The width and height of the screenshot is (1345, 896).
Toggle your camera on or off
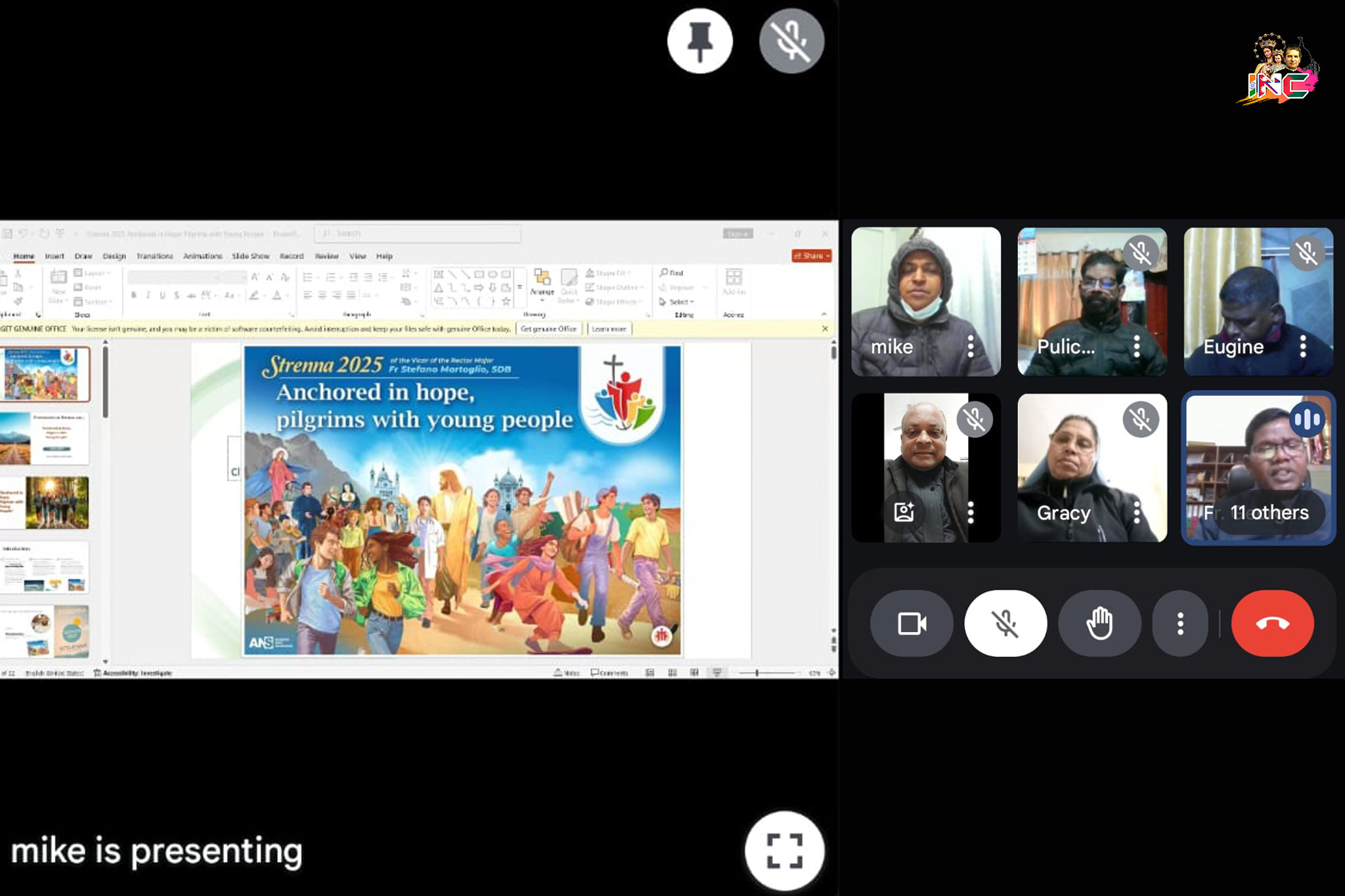912,623
